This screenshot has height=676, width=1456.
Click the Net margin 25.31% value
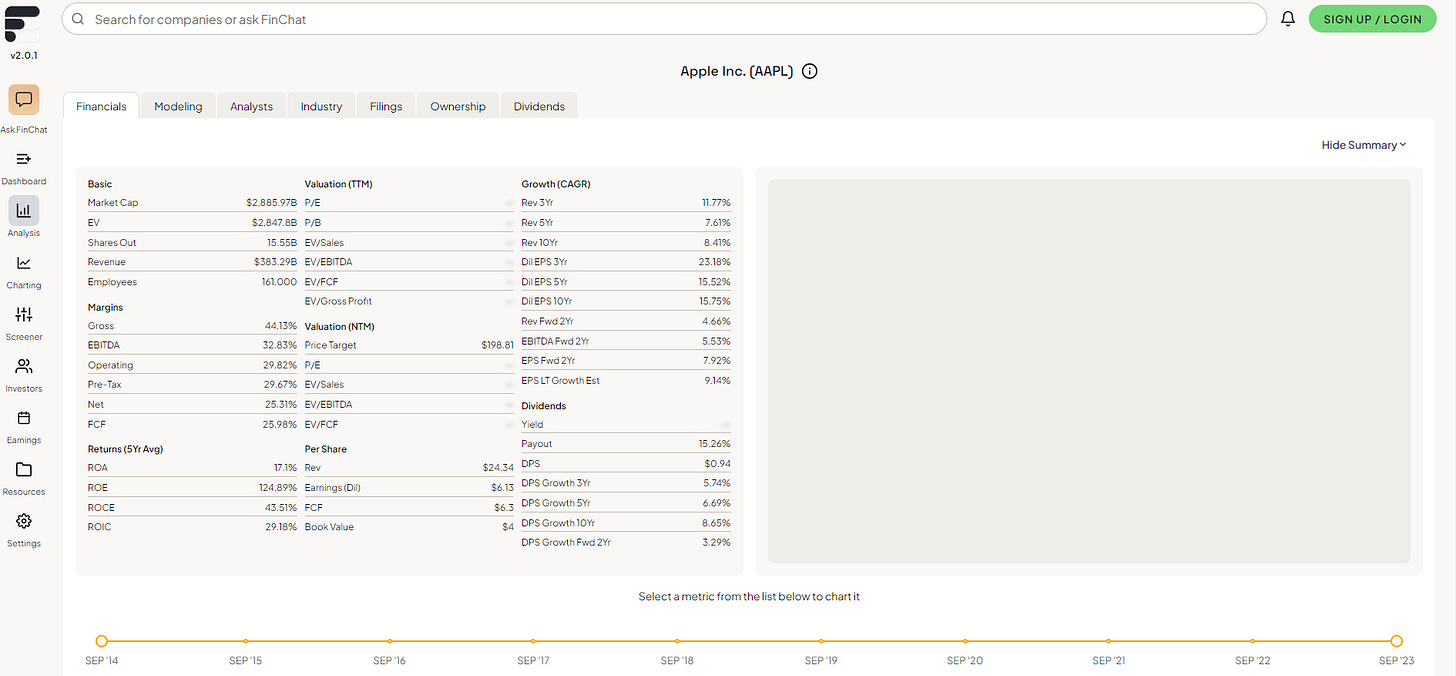(280, 405)
